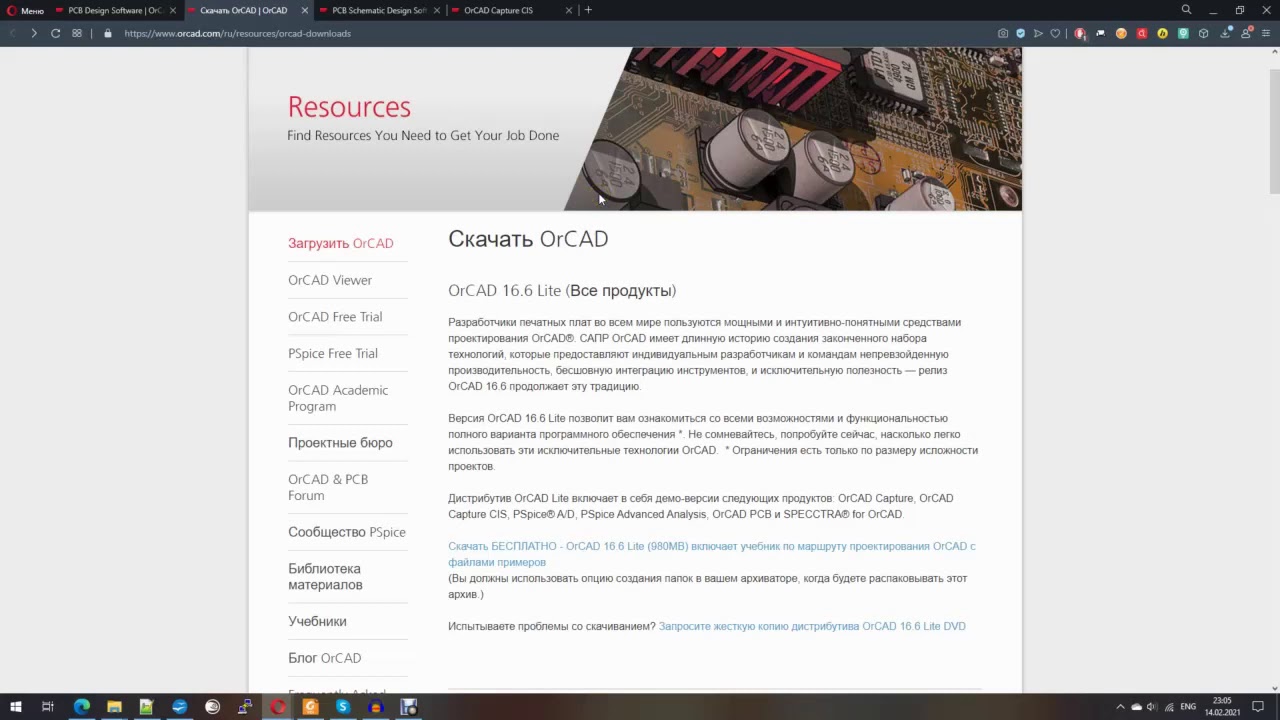Click the tab search magnifier icon
Image resolution: width=1280 pixels, height=720 pixels.
pos(1186,10)
